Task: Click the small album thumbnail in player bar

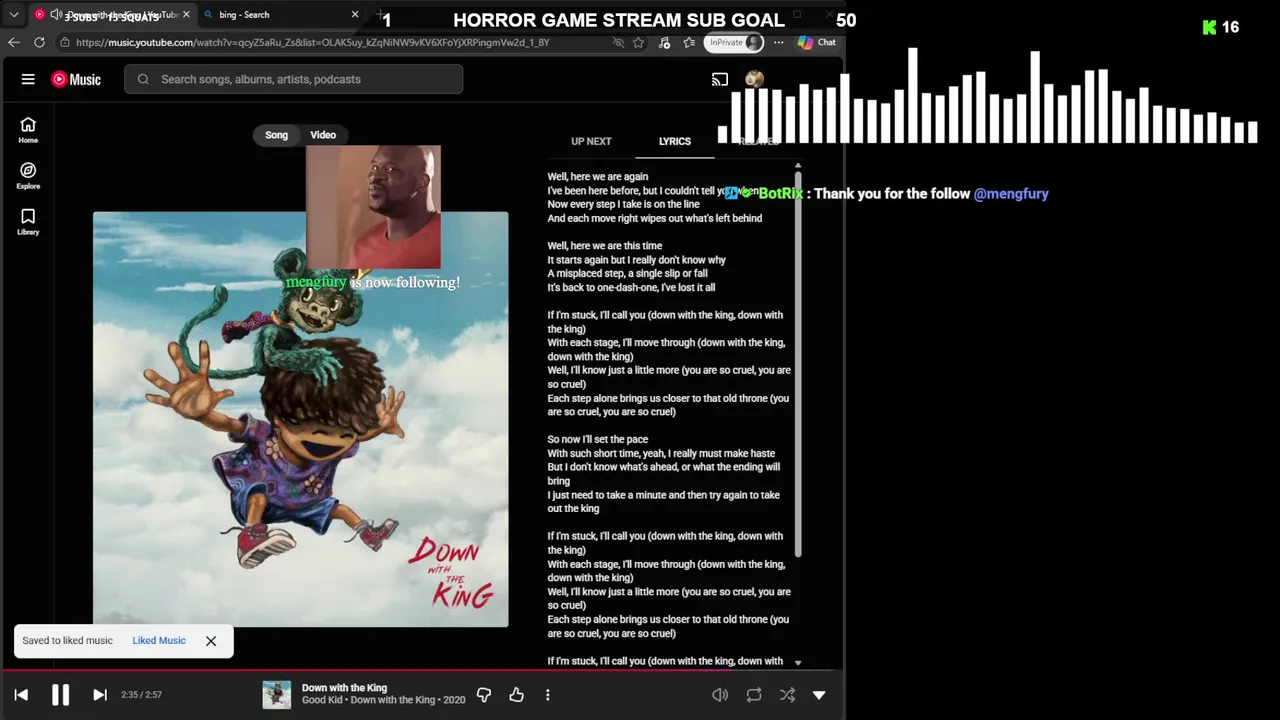Action: [277, 695]
